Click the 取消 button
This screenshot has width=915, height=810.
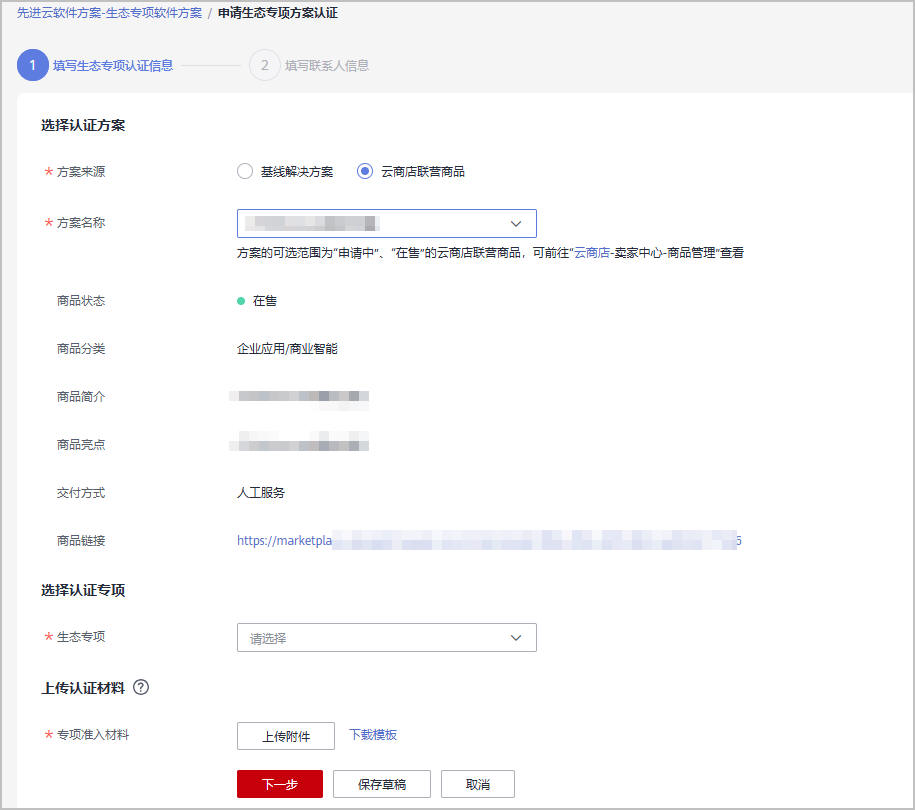[x=478, y=784]
